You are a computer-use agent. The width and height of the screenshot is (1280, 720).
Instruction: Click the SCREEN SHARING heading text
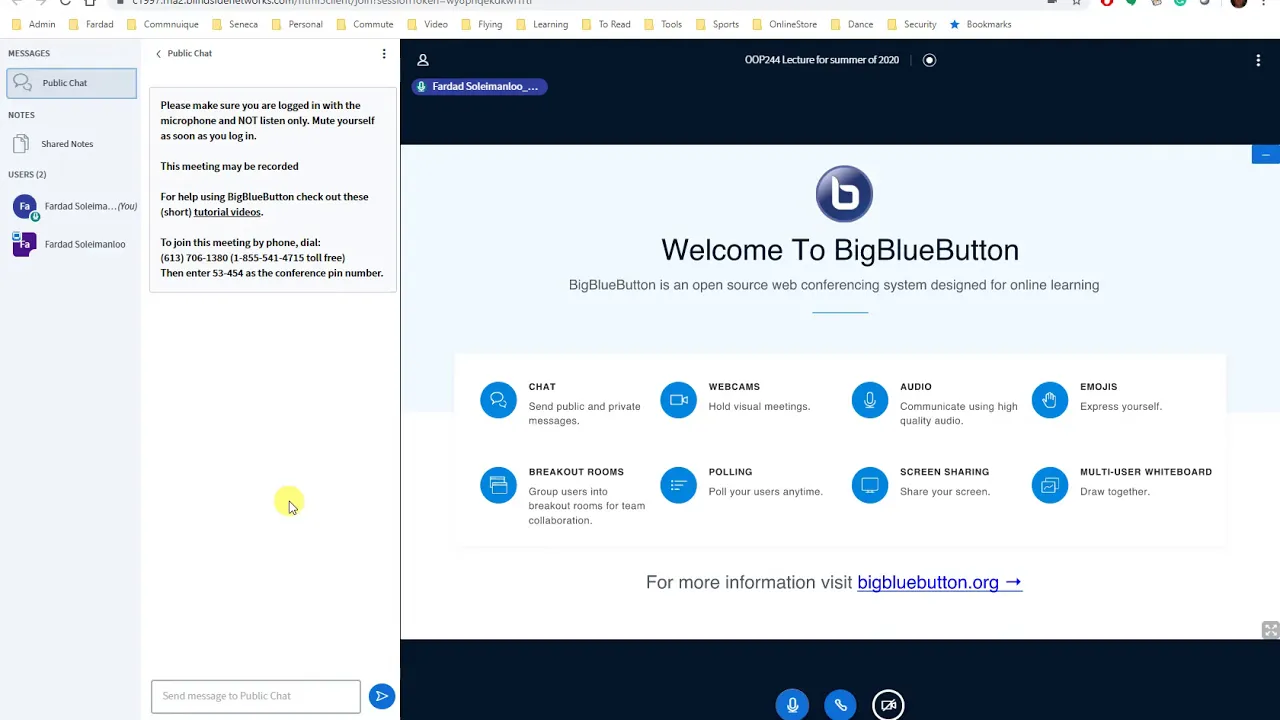click(x=944, y=472)
